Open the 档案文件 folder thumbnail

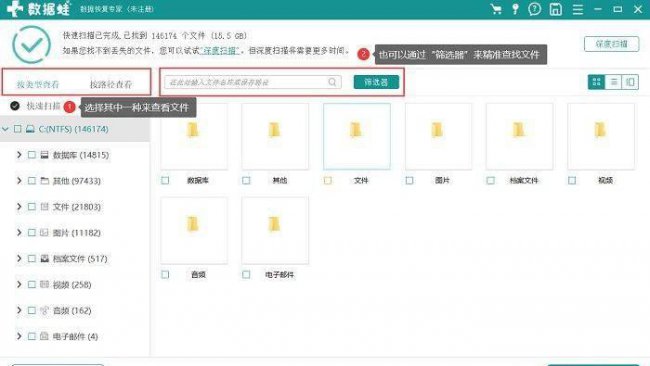[x=519, y=137]
